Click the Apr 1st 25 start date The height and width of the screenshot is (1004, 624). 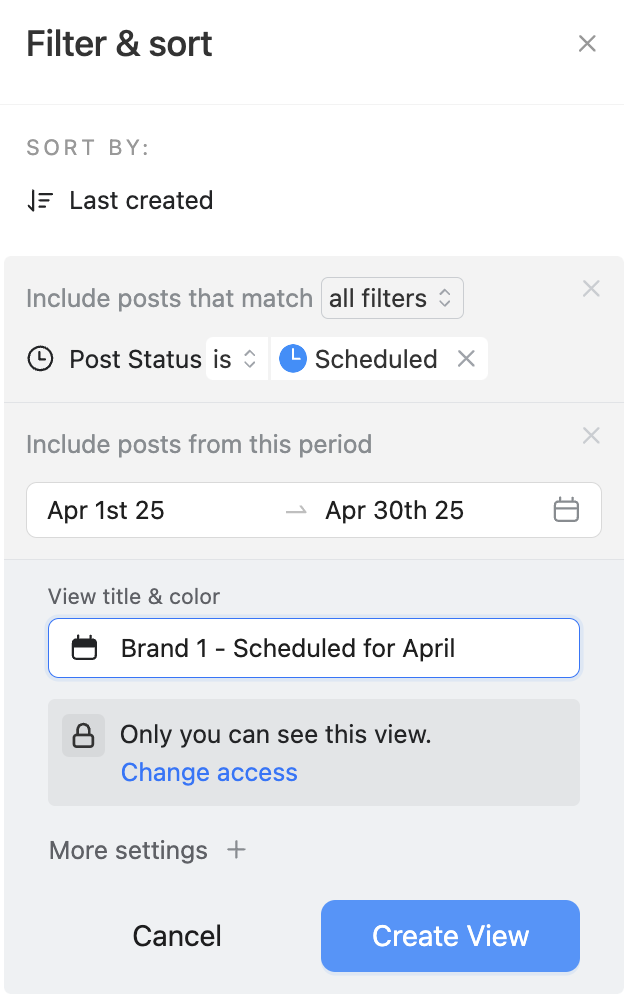pyautogui.click(x=106, y=510)
